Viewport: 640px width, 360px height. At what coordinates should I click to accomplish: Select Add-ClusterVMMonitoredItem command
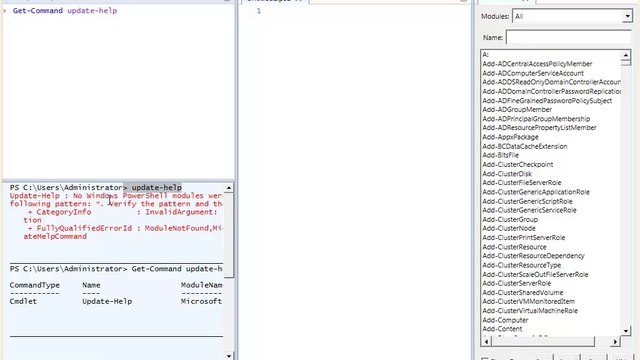pos(529,301)
